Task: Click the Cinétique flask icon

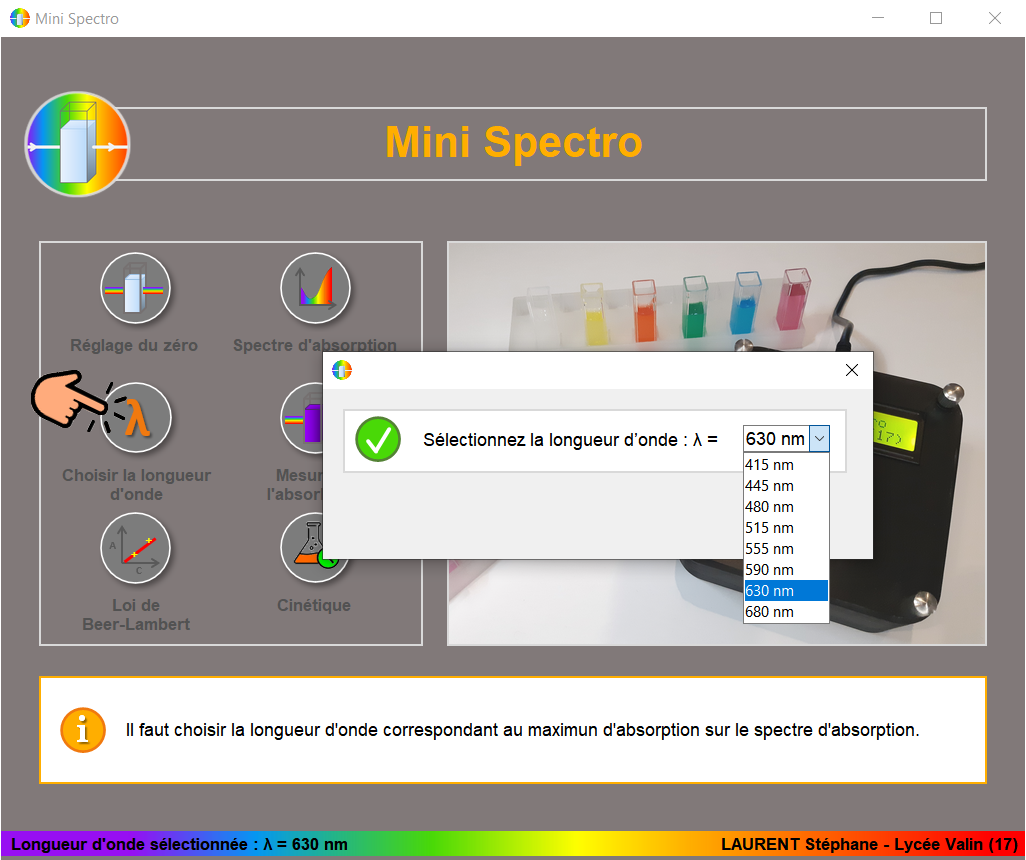Action: (312, 548)
